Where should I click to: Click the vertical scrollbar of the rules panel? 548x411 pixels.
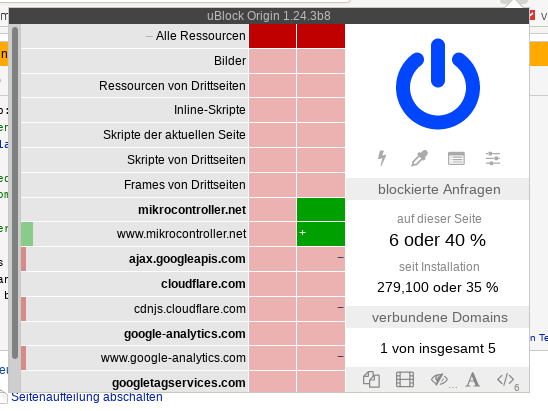click(15, 193)
